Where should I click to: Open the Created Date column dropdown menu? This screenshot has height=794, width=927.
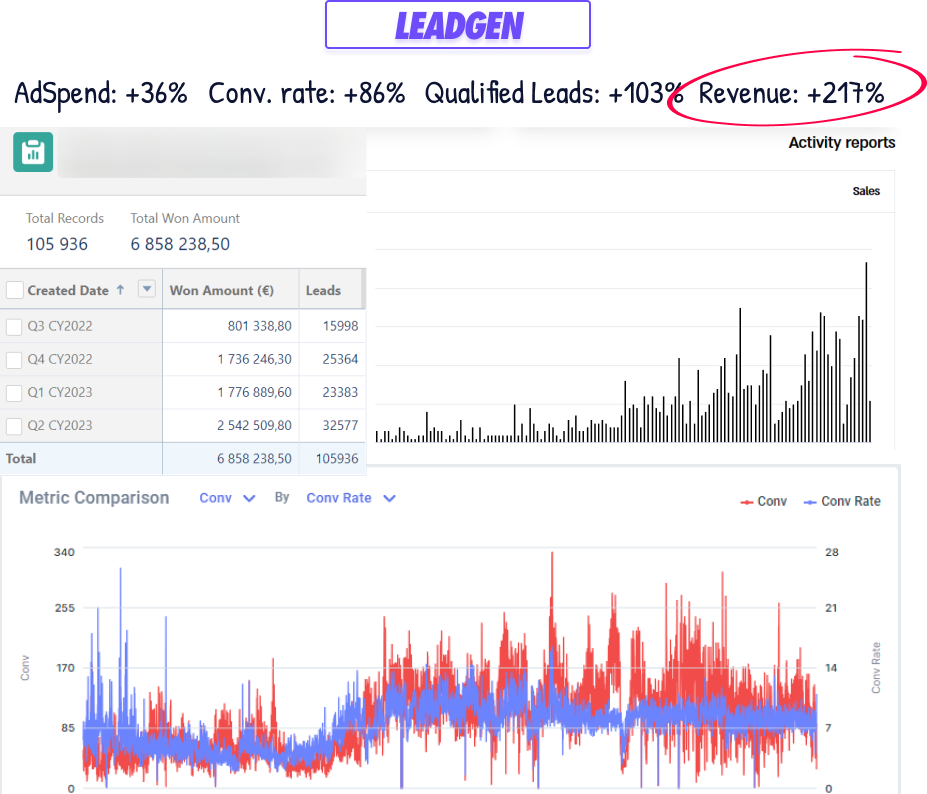[x=147, y=290]
